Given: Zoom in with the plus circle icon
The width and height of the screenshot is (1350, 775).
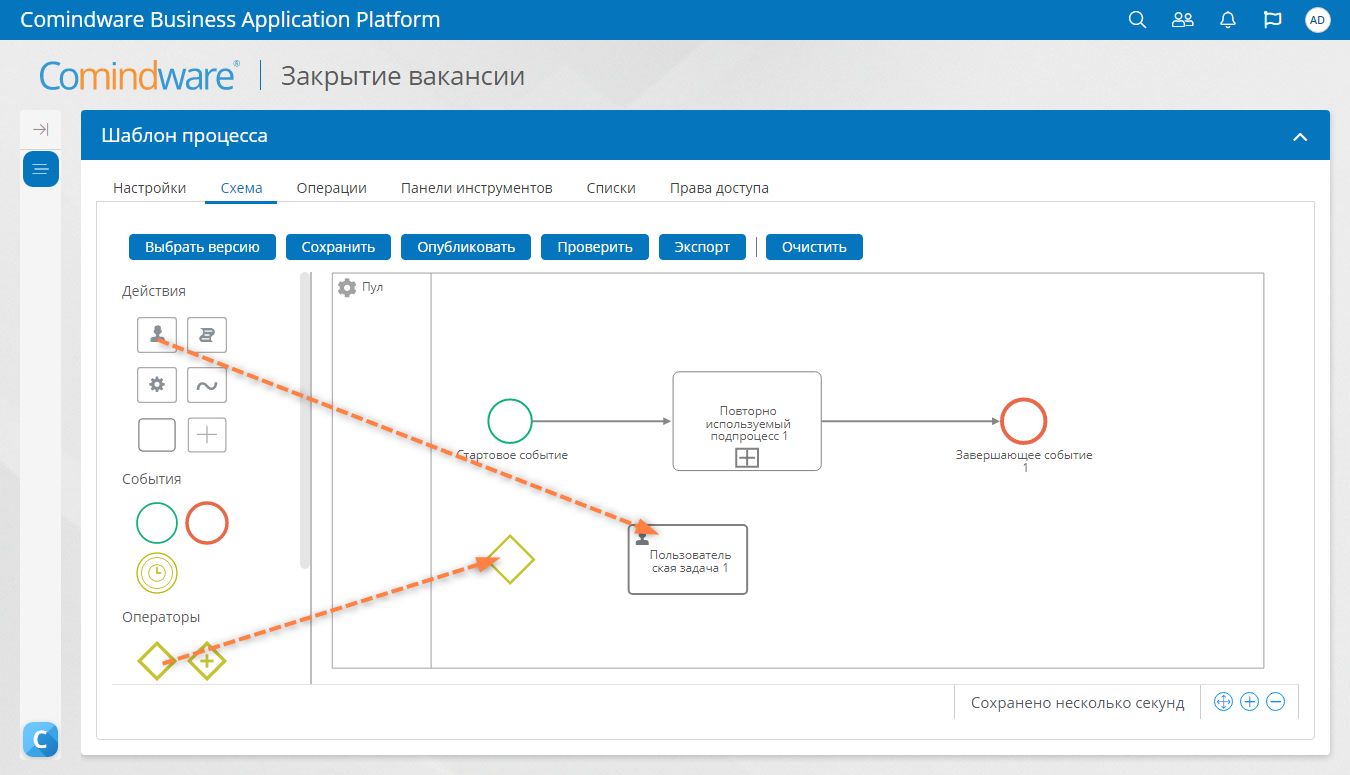Looking at the screenshot, I should pyautogui.click(x=1249, y=702).
